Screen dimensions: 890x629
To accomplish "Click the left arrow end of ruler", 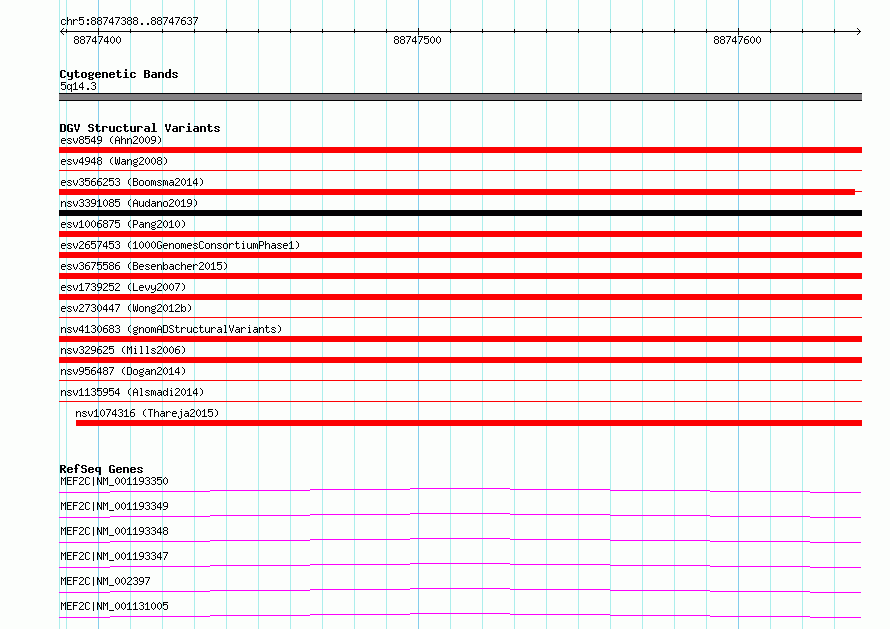I will (x=62, y=31).
